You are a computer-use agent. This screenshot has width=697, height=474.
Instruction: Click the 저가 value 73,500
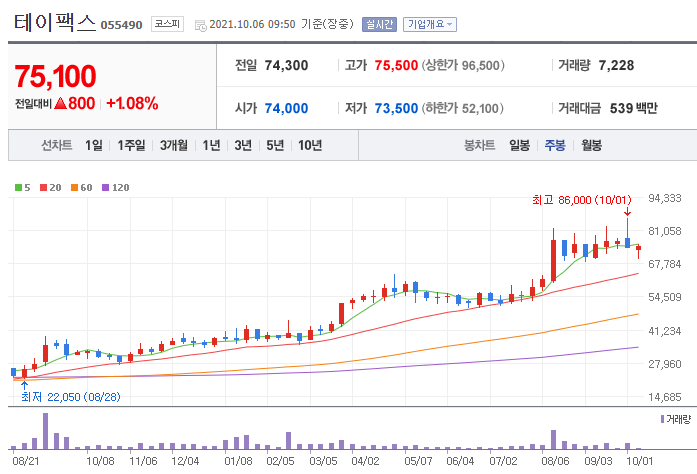tap(396, 108)
